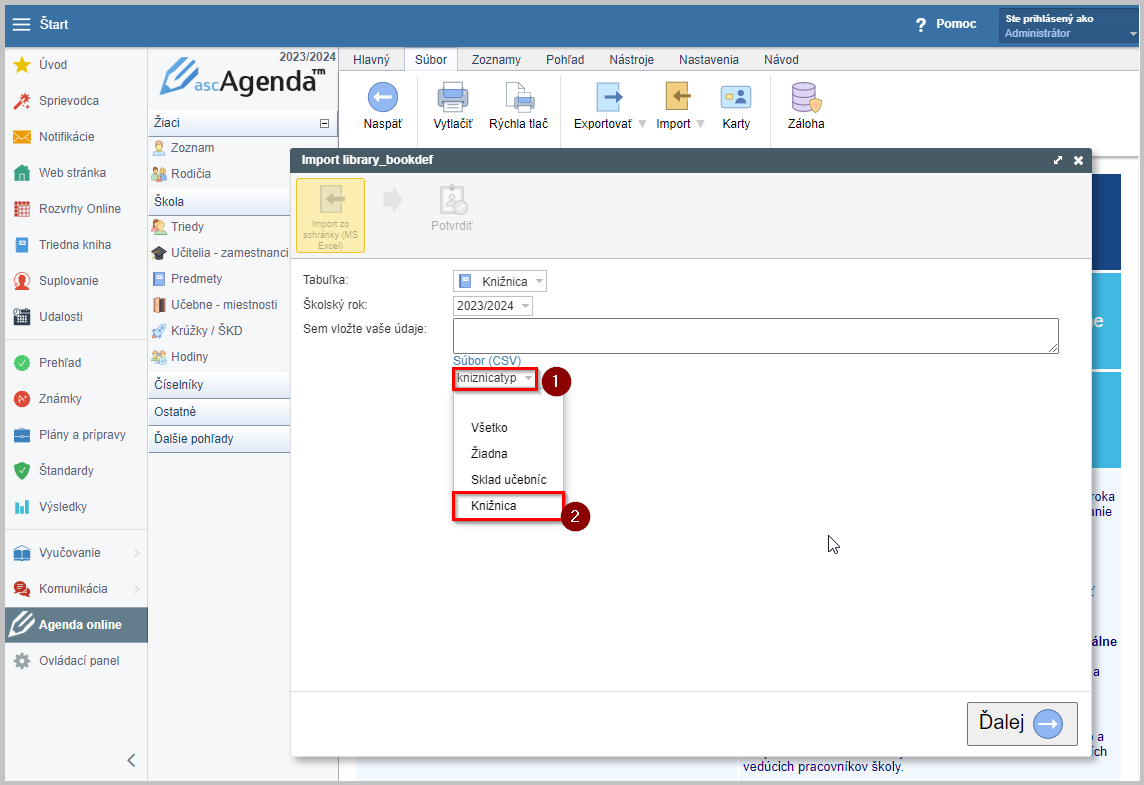Screen dimensions: 1144x785
Task: Click Import zo schránky (MS Excel) icon
Action: (330, 214)
